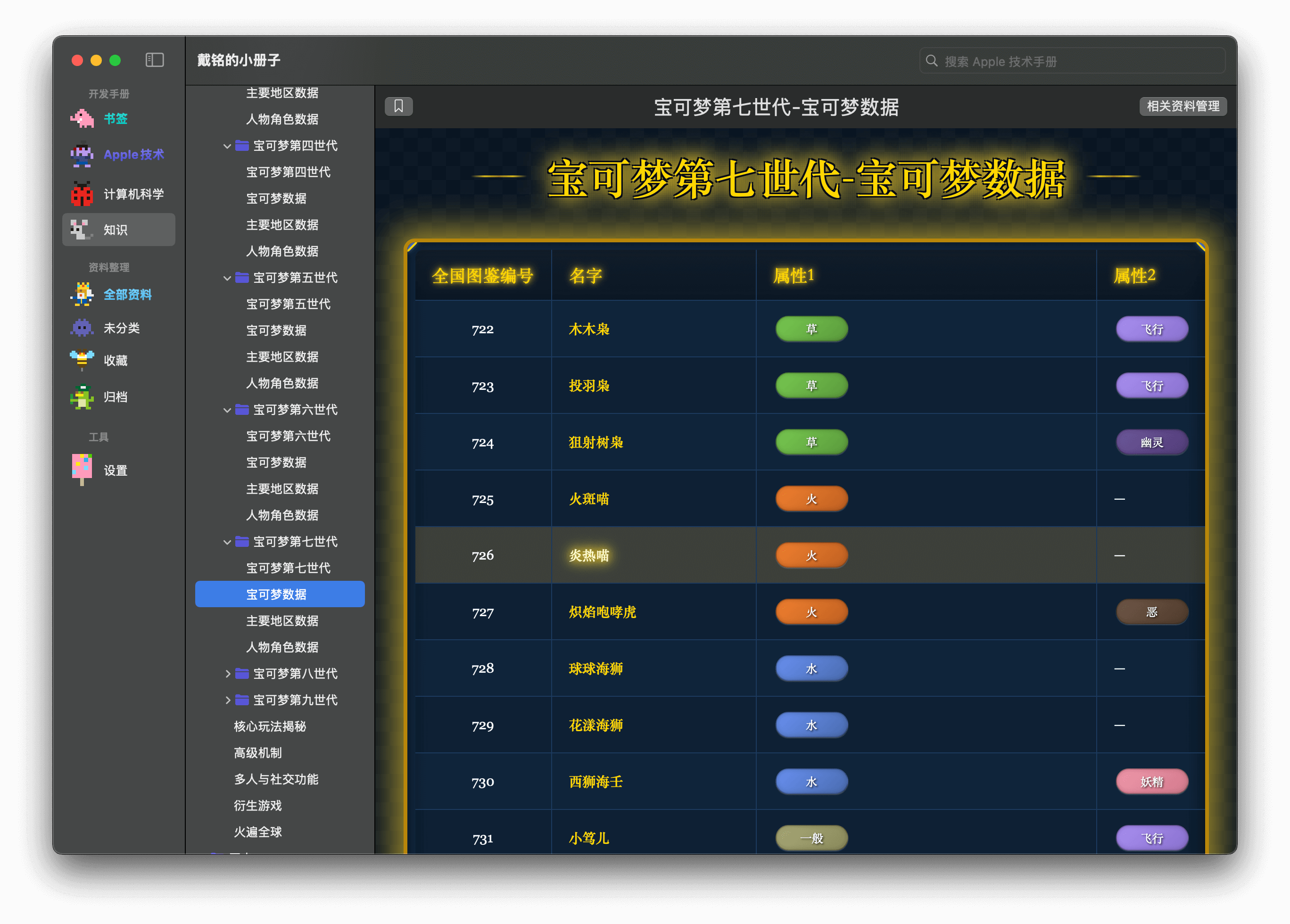Open the 收藏 bee icon
Viewport: 1290px width, 924px height.
point(82,360)
